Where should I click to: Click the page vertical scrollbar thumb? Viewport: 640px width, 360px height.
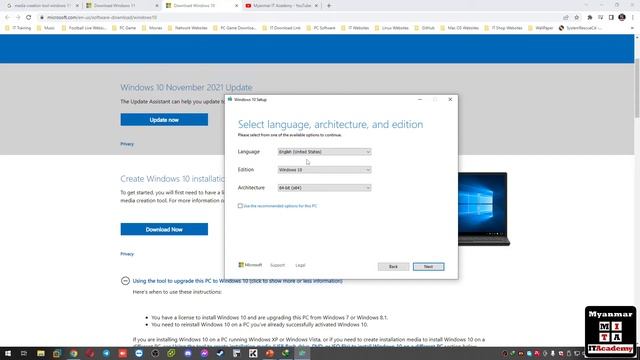click(637, 88)
